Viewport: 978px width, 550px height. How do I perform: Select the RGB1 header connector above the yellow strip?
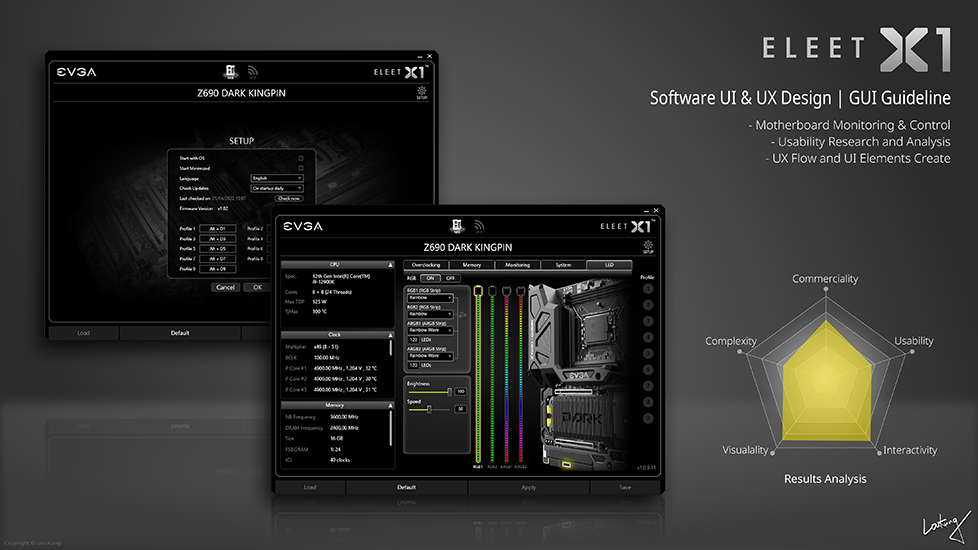pyautogui.click(x=478, y=291)
